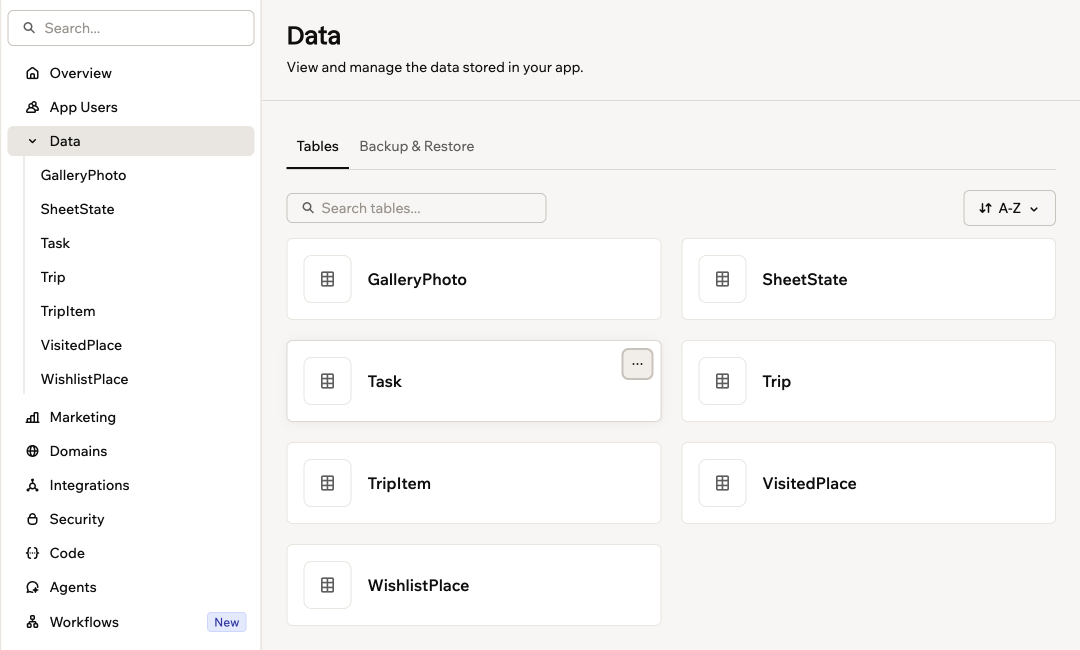The height and width of the screenshot is (650, 1080).
Task: Collapse the Data section chevron
Action: pos(32,141)
